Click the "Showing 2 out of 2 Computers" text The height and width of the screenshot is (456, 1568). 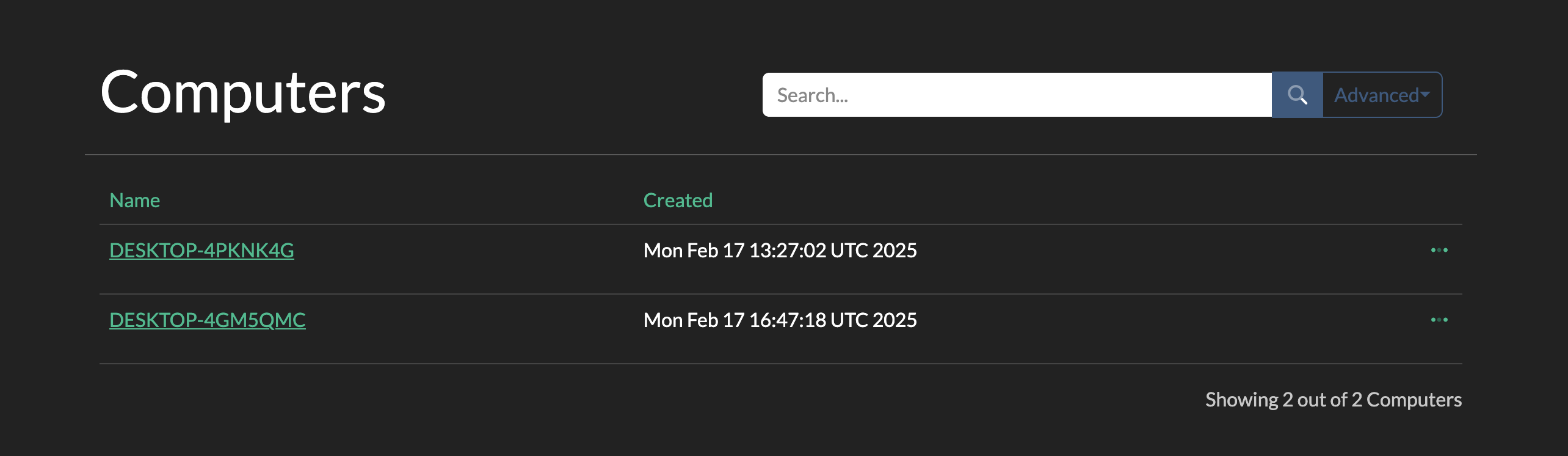[1333, 400]
